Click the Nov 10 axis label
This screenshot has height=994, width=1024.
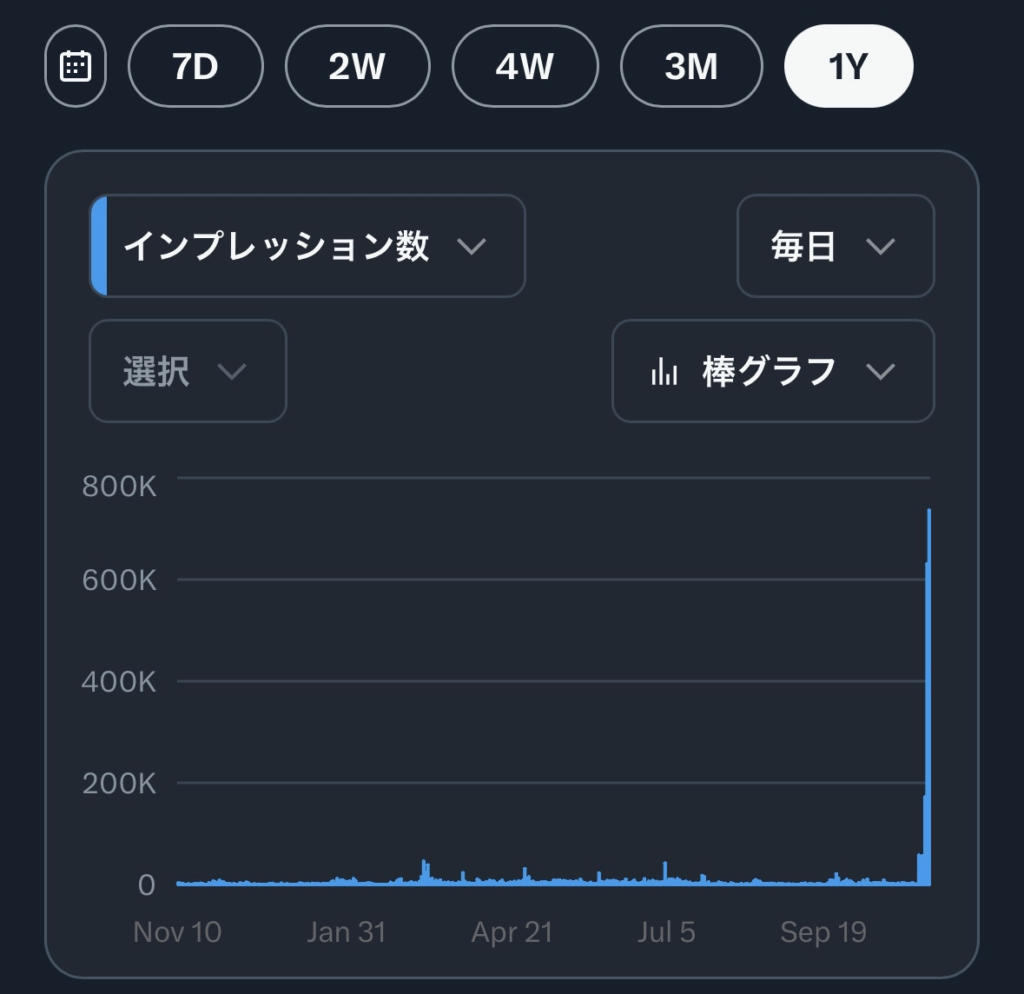[x=177, y=932]
